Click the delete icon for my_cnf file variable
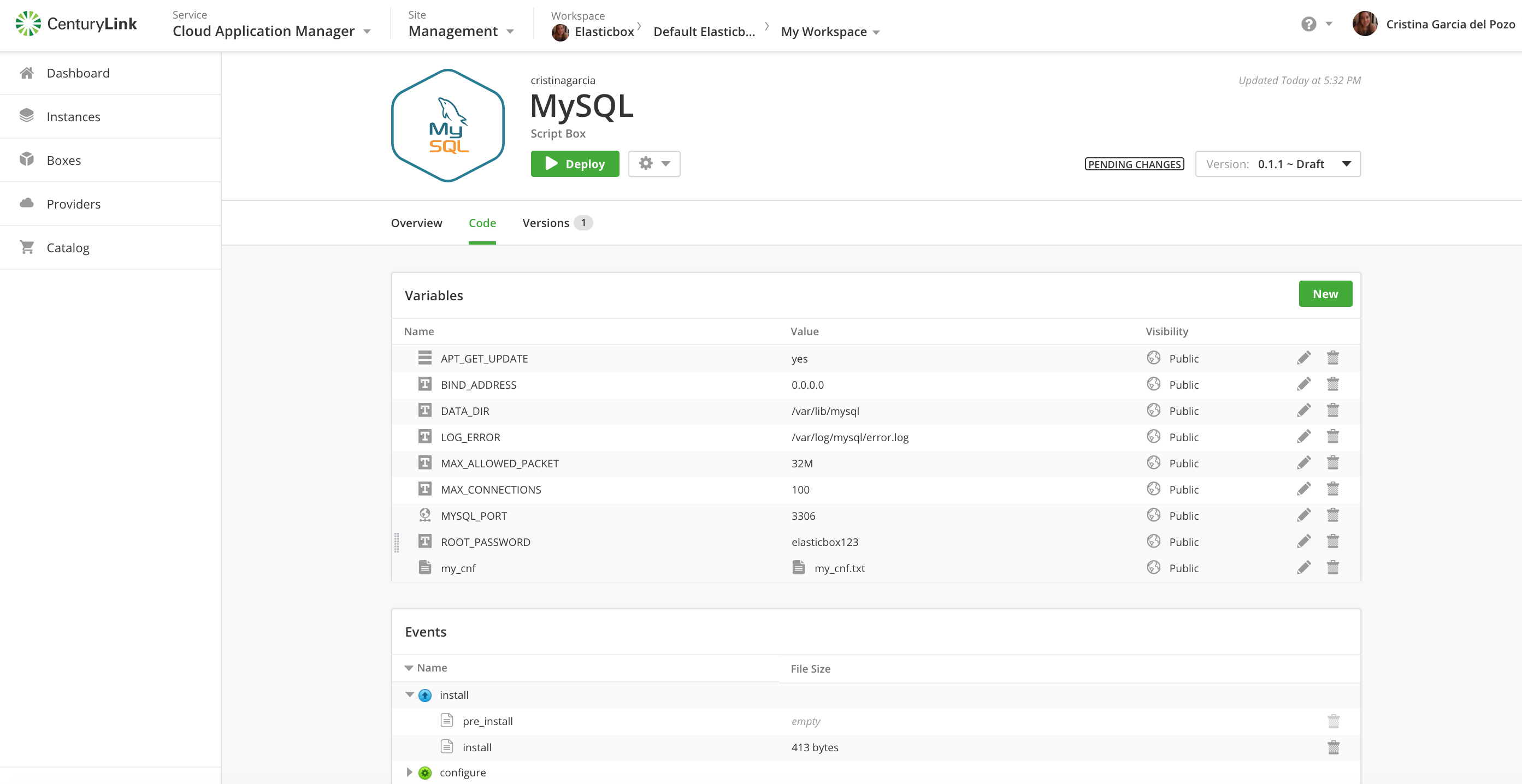1522x784 pixels. click(x=1333, y=567)
